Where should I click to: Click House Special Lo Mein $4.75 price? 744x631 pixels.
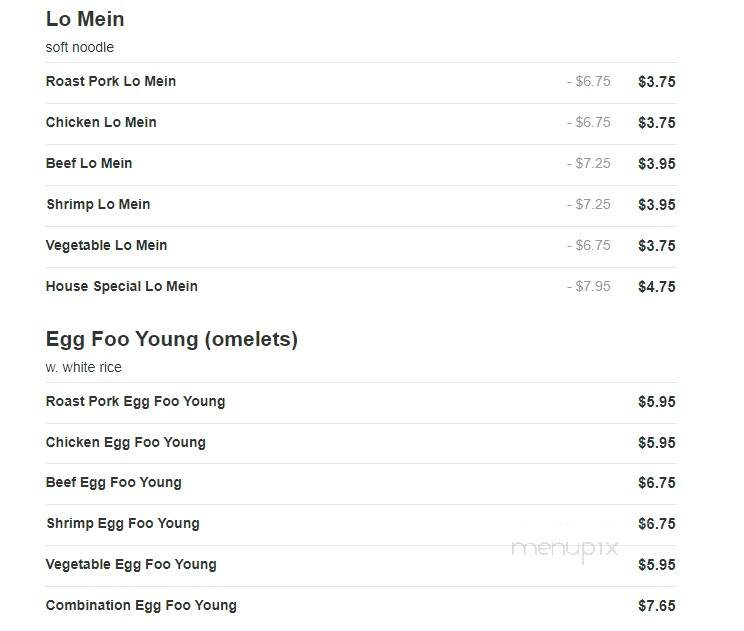(657, 287)
